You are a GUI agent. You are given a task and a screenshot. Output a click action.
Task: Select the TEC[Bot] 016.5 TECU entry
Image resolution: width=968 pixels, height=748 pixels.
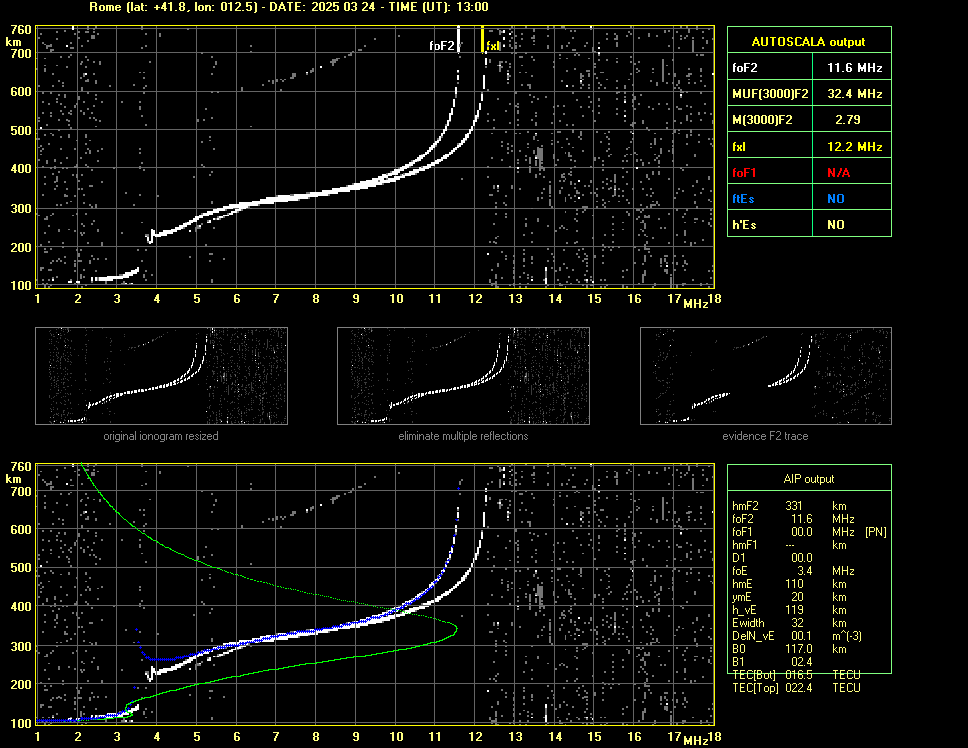tap(796, 675)
